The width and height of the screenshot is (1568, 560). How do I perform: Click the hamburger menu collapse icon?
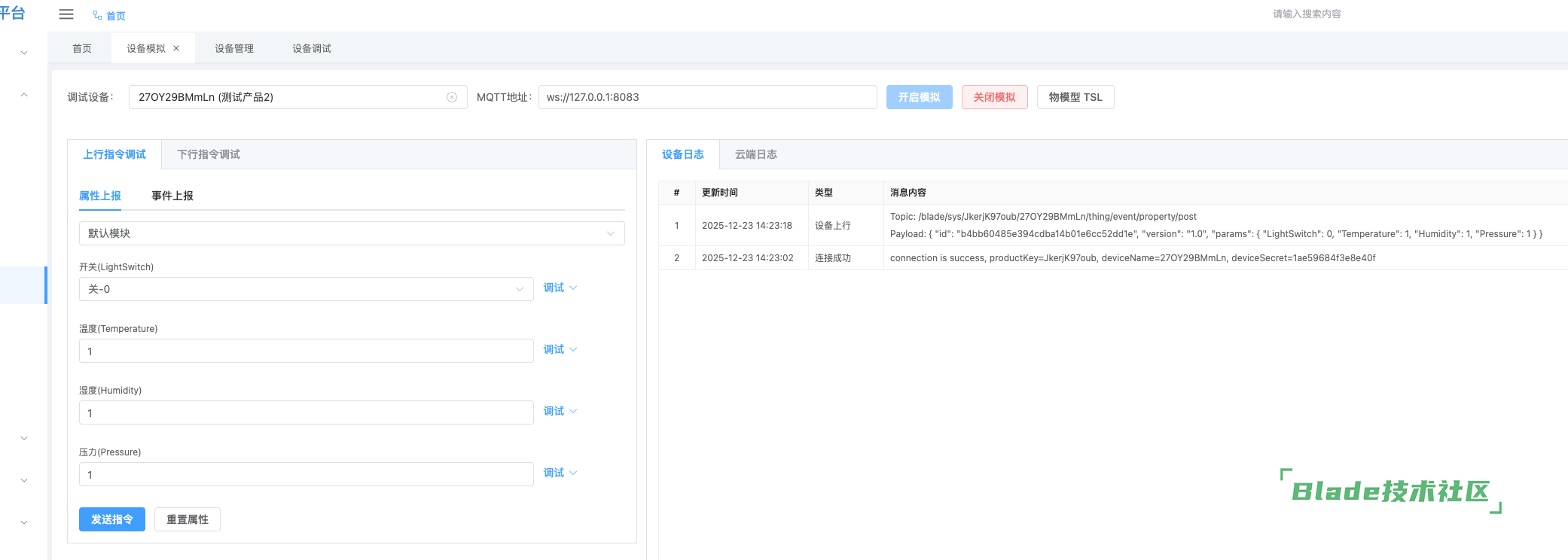(x=66, y=14)
